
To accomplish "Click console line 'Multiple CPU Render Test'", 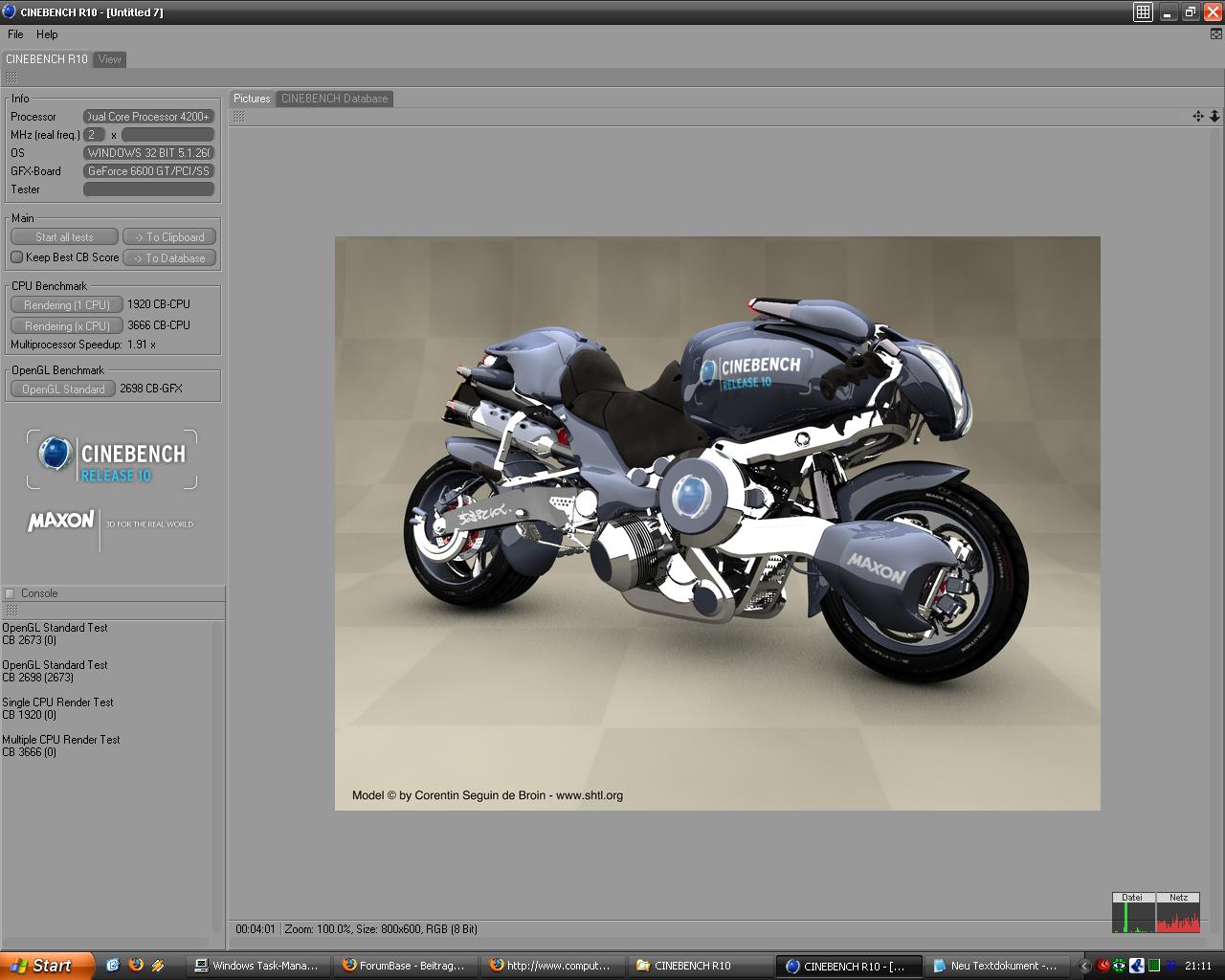I will 61,740.
